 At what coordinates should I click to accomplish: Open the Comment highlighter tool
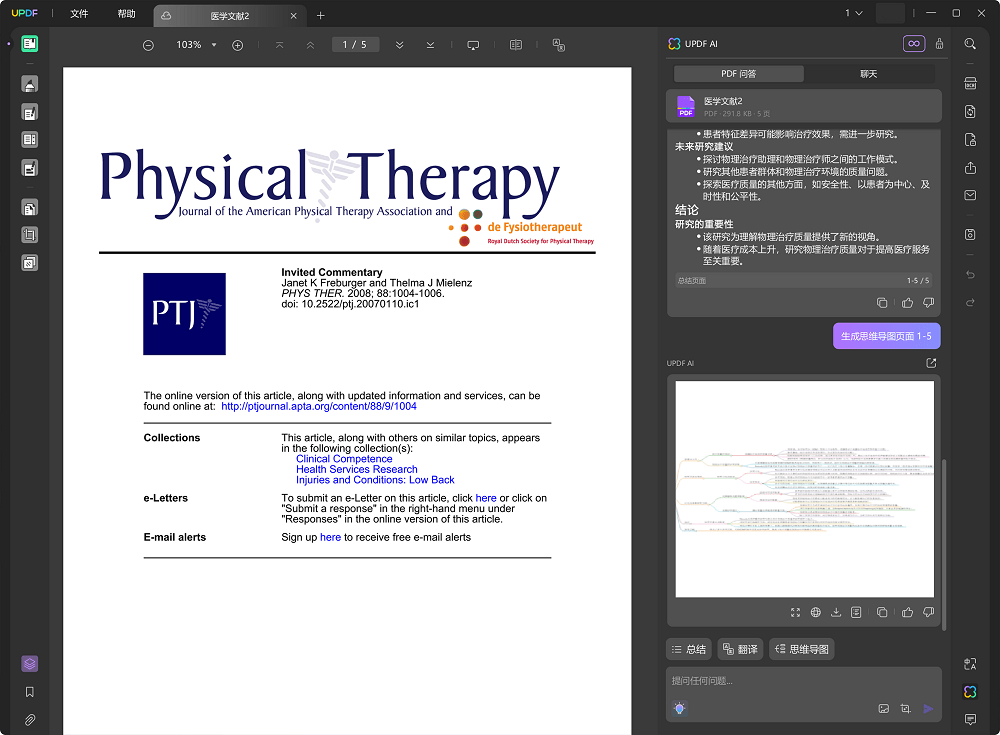[29, 84]
